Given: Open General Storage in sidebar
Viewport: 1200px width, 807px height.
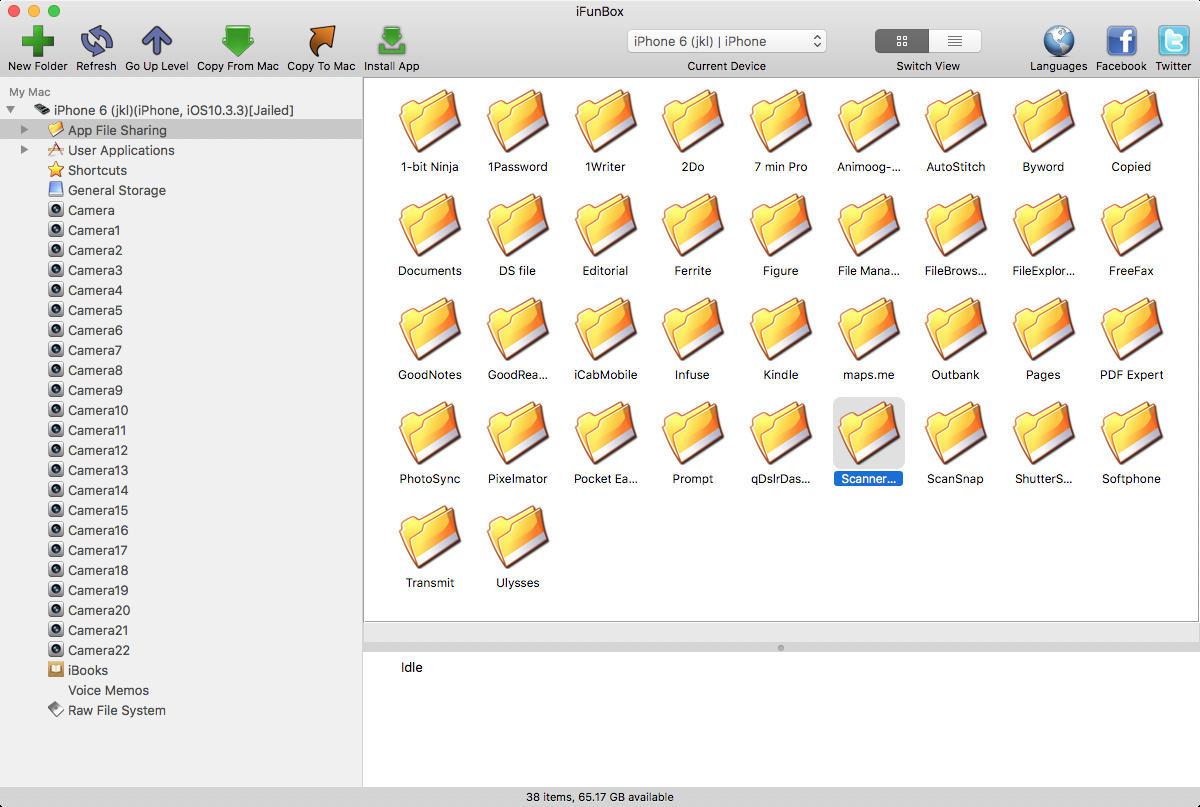Looking at the screenshot, I should pos(116,190).
